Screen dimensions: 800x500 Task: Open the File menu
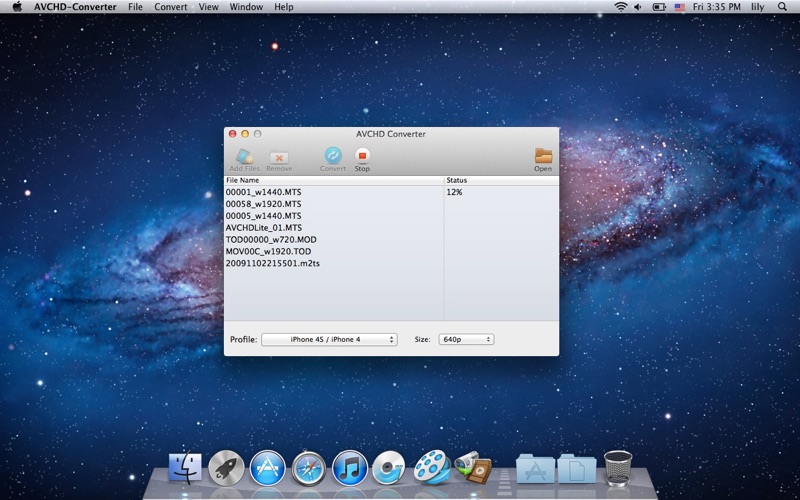pyautogui.click(x=135, y=7)
